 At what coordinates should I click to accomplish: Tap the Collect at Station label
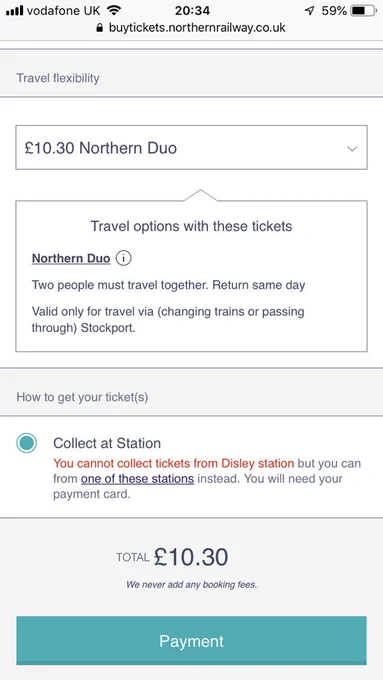[107, 443]
